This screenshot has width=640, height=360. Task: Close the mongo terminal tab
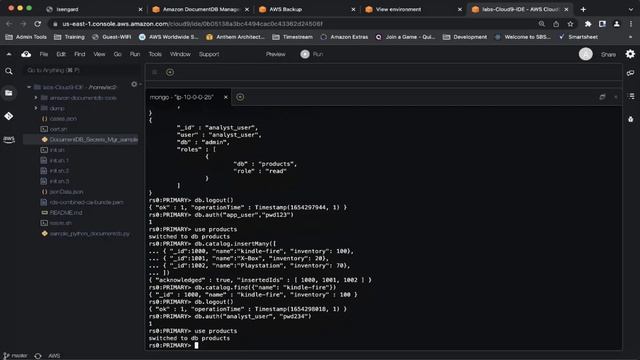(x=225, y=97)
